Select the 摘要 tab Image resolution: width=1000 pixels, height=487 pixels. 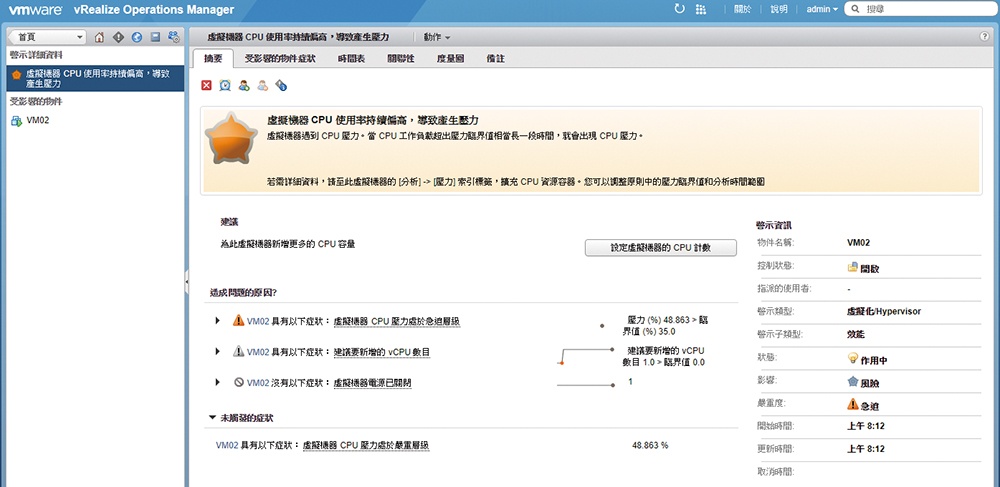[x=213, y=58]
